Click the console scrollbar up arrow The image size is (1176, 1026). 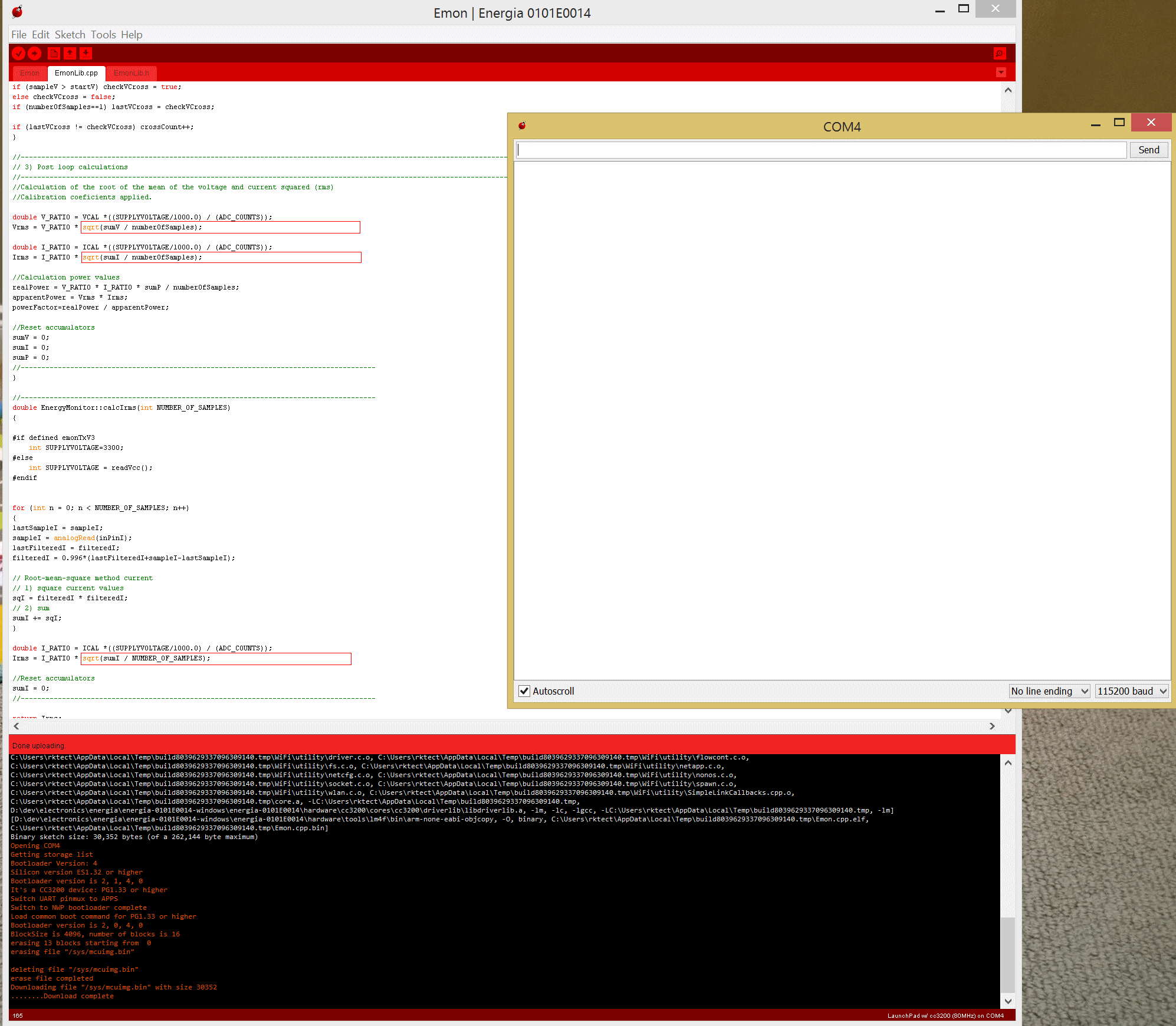pos(1008,763)
